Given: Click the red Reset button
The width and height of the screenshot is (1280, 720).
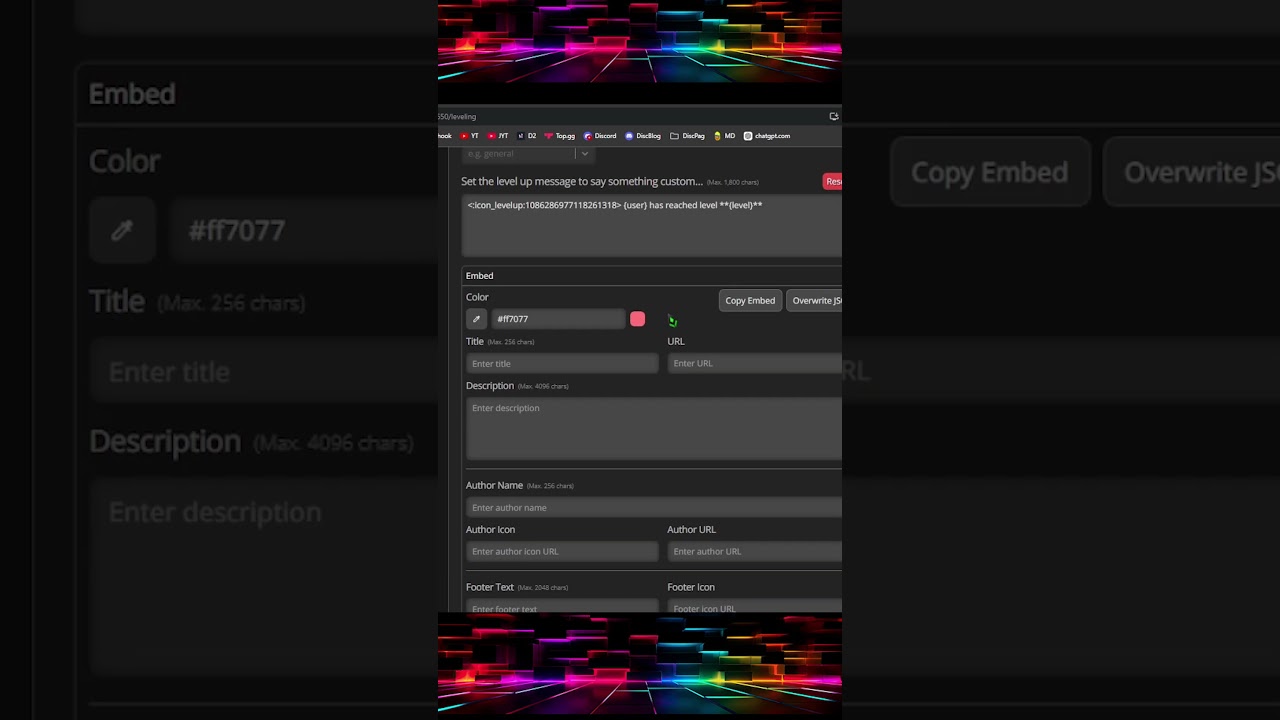Looking at the screenshot, I should point(832,181).
